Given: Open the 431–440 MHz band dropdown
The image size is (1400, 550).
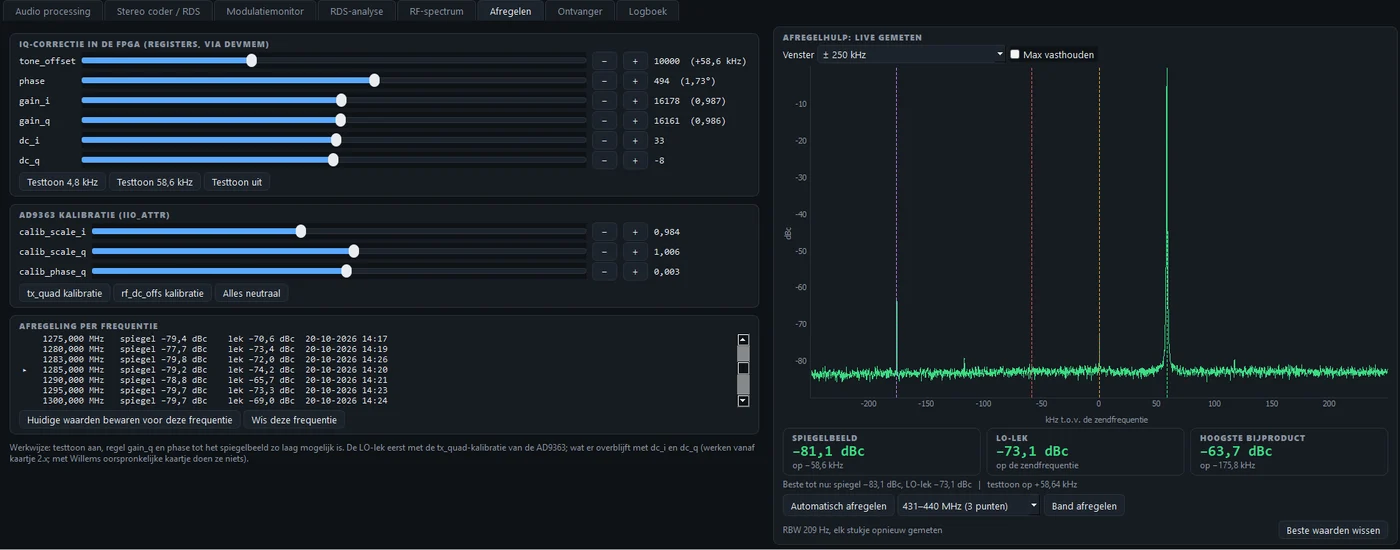Looking at the screenshot, I should (968, 506).
